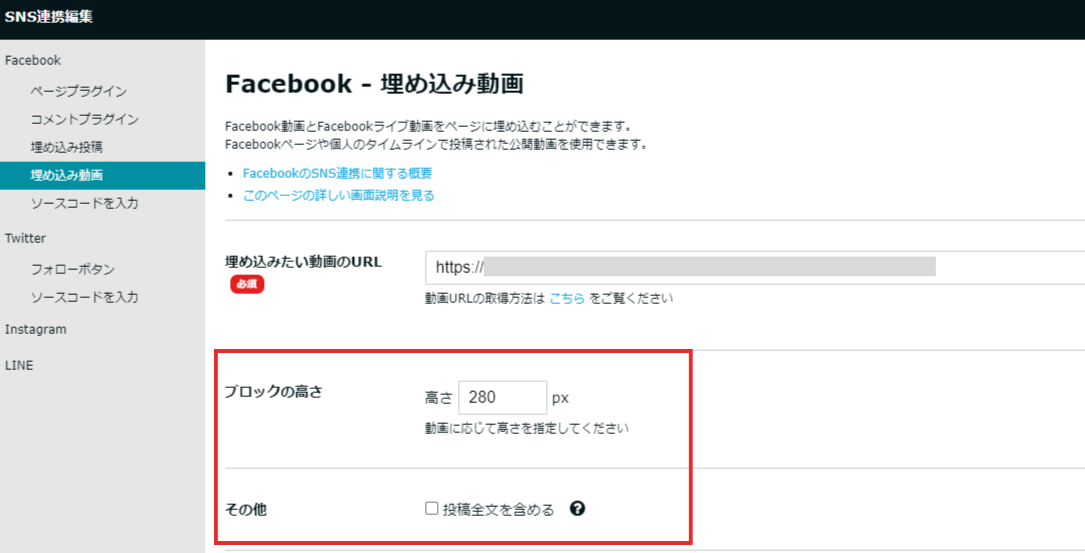Open ソースコードを入力 under Facebook
Viewport: 1085px width, 553px height.
tap(84, 203)
